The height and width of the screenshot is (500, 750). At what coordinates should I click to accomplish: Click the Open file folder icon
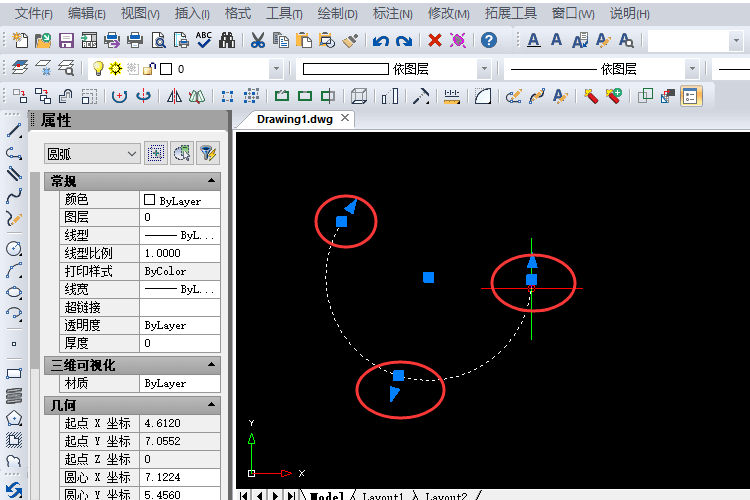pos(43,40)
